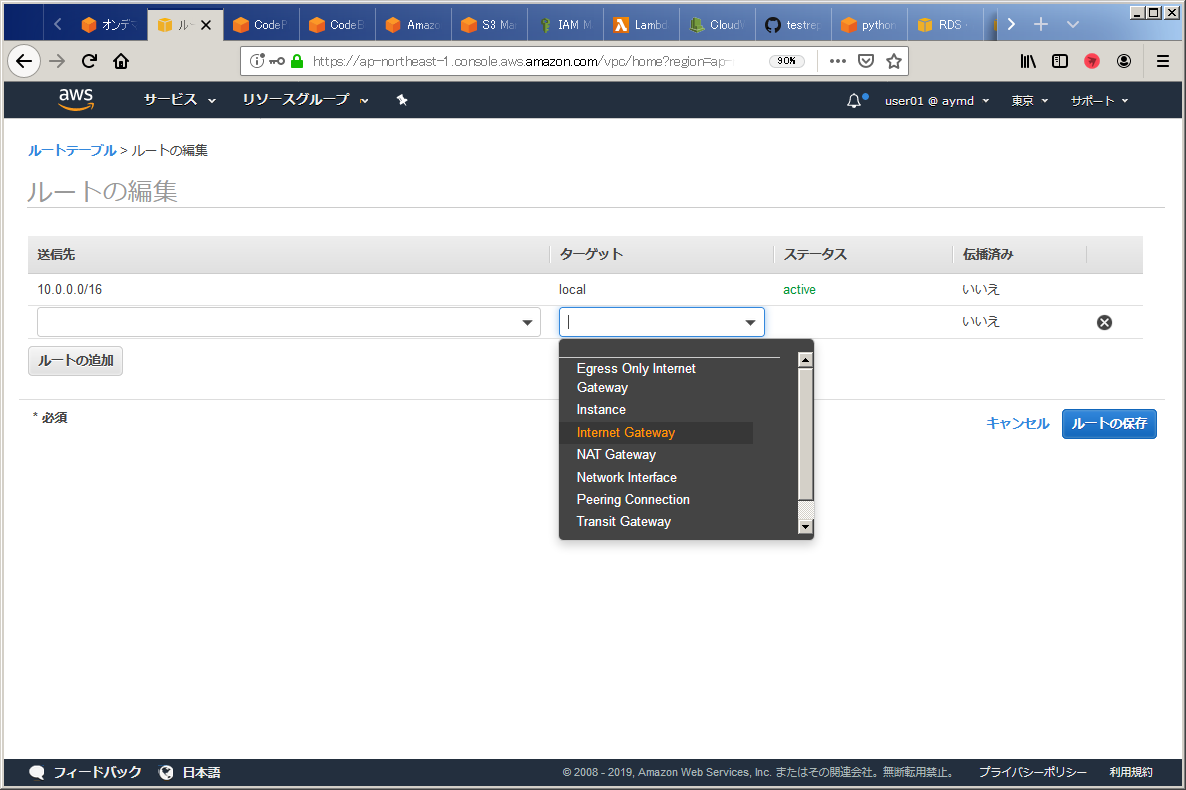1186x790 pixels.
Task: Click the target list scrollbar down arrow
Action: [x=806, y=527]
